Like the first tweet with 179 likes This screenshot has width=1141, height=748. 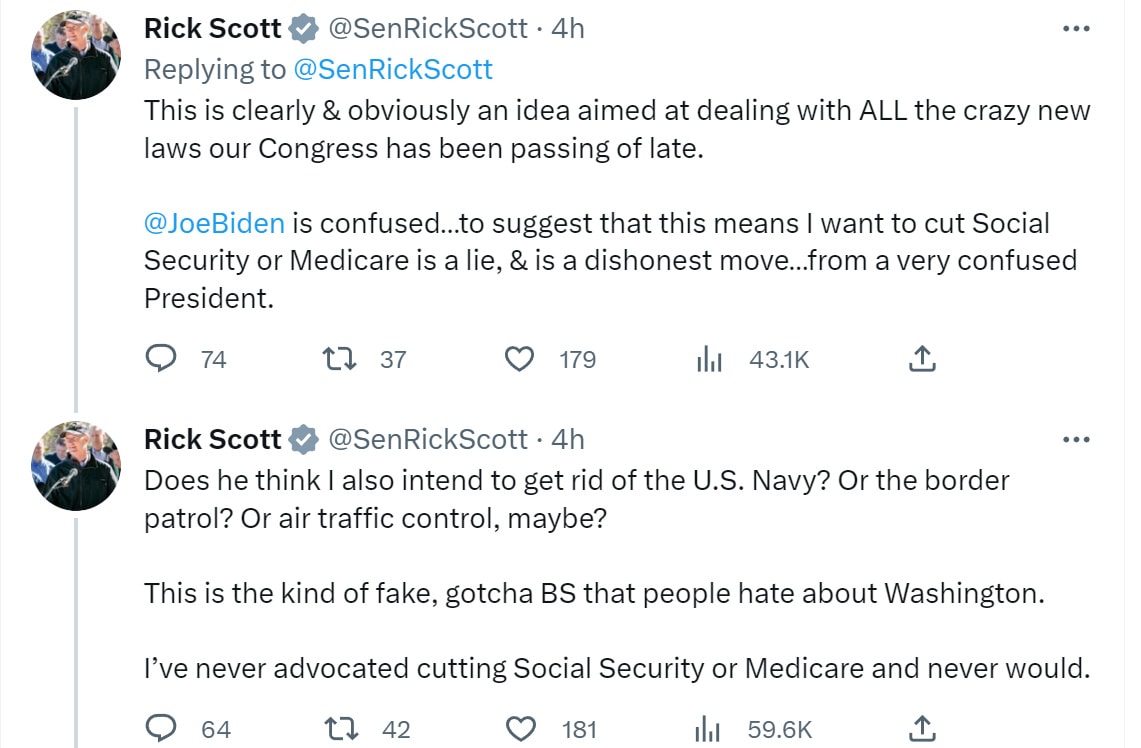pos(519,359)
